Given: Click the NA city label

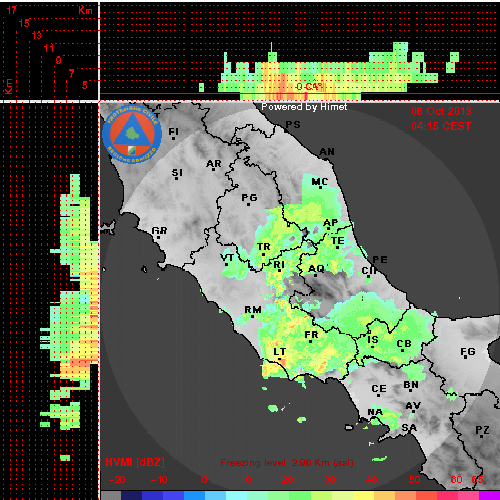Looking at the screenshot, I should click(375, 412).
